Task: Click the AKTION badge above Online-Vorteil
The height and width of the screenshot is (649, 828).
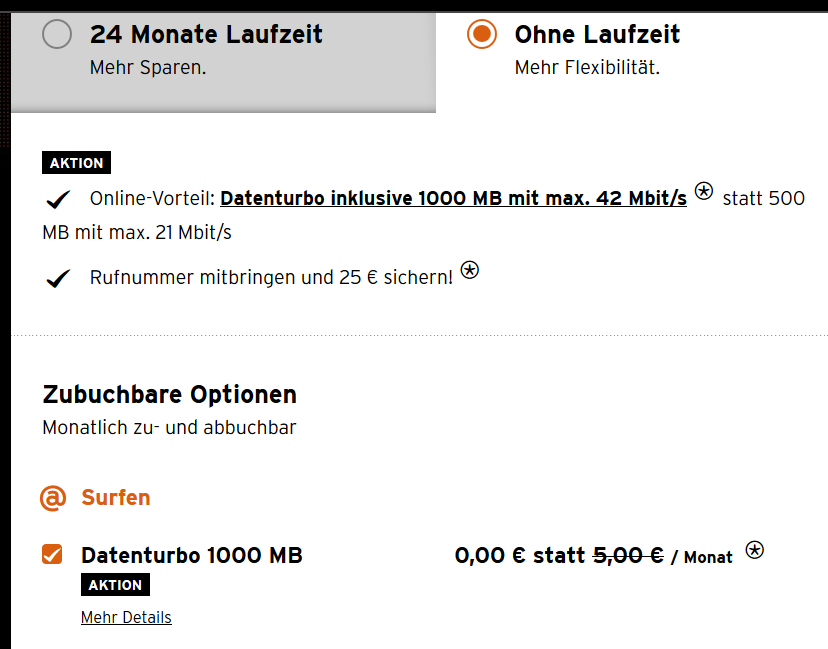Action: pos(76,163)
